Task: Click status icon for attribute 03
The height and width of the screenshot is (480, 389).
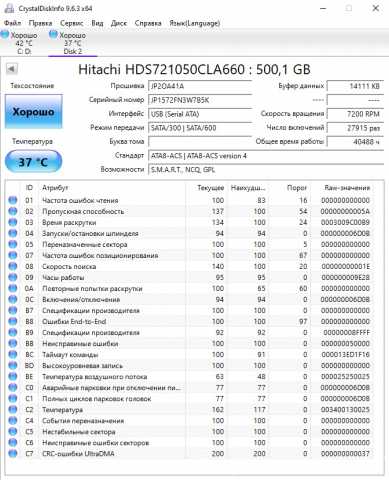Action: [13, 222]
